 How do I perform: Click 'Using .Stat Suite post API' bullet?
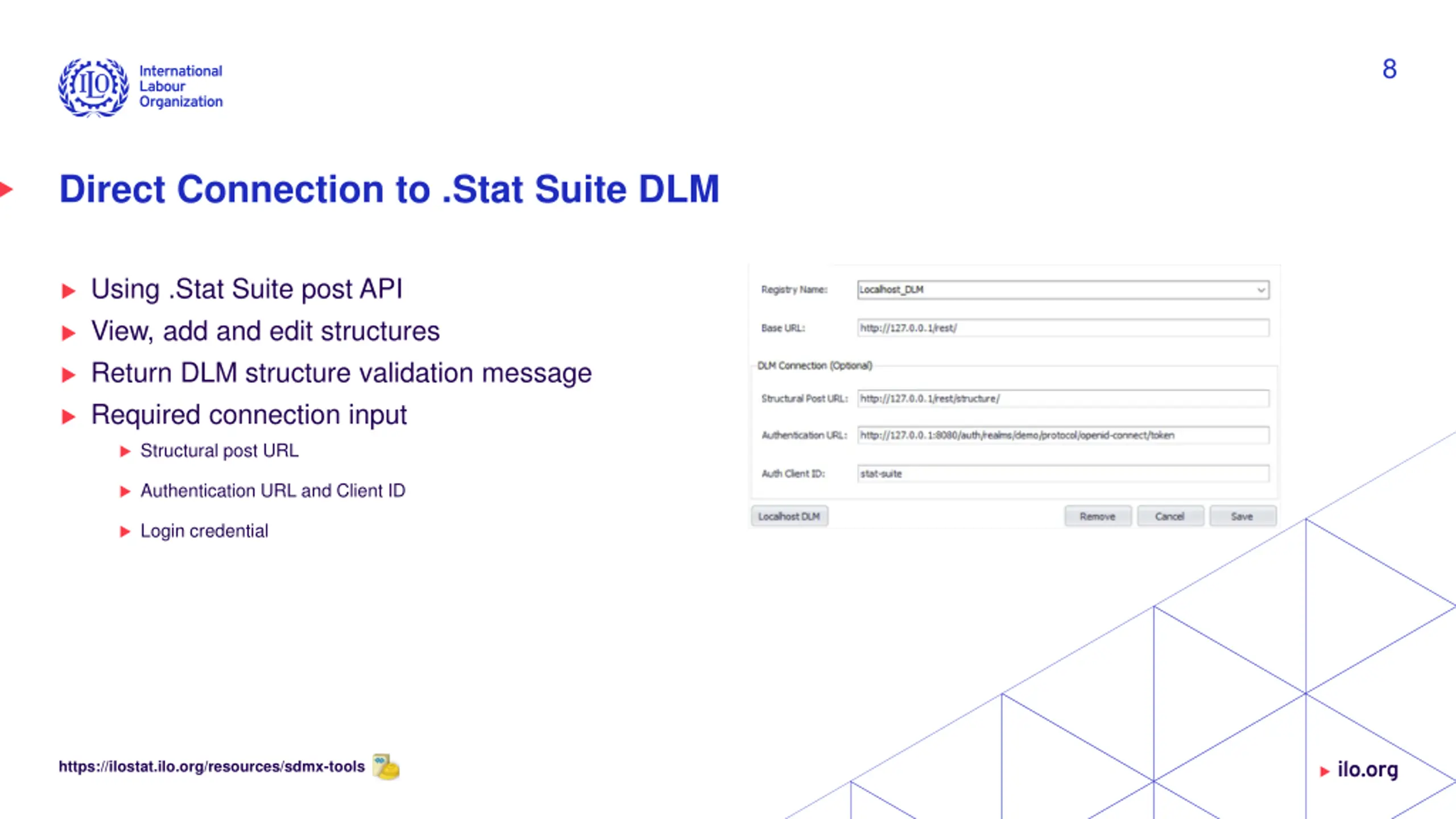point(247,289)
